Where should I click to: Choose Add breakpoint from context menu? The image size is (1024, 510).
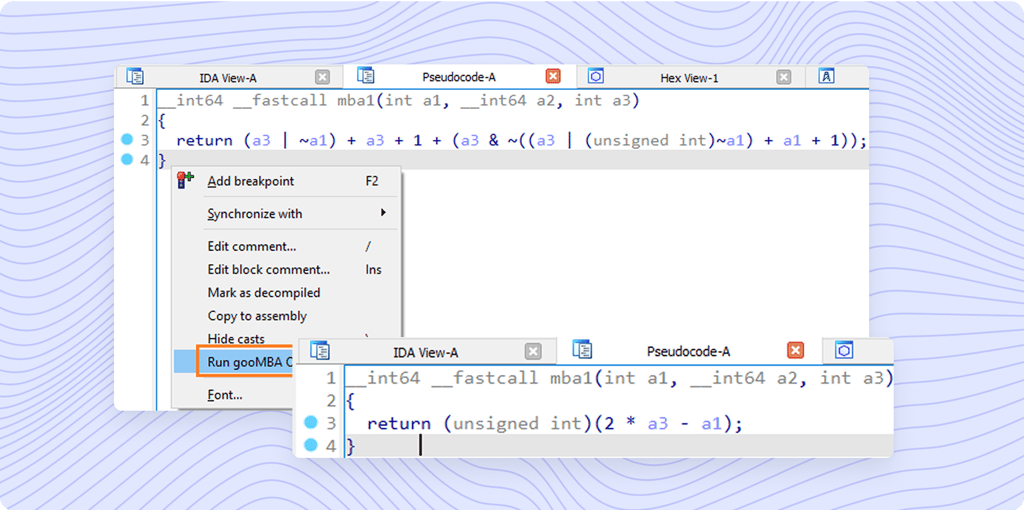click(x=287, y=182)
